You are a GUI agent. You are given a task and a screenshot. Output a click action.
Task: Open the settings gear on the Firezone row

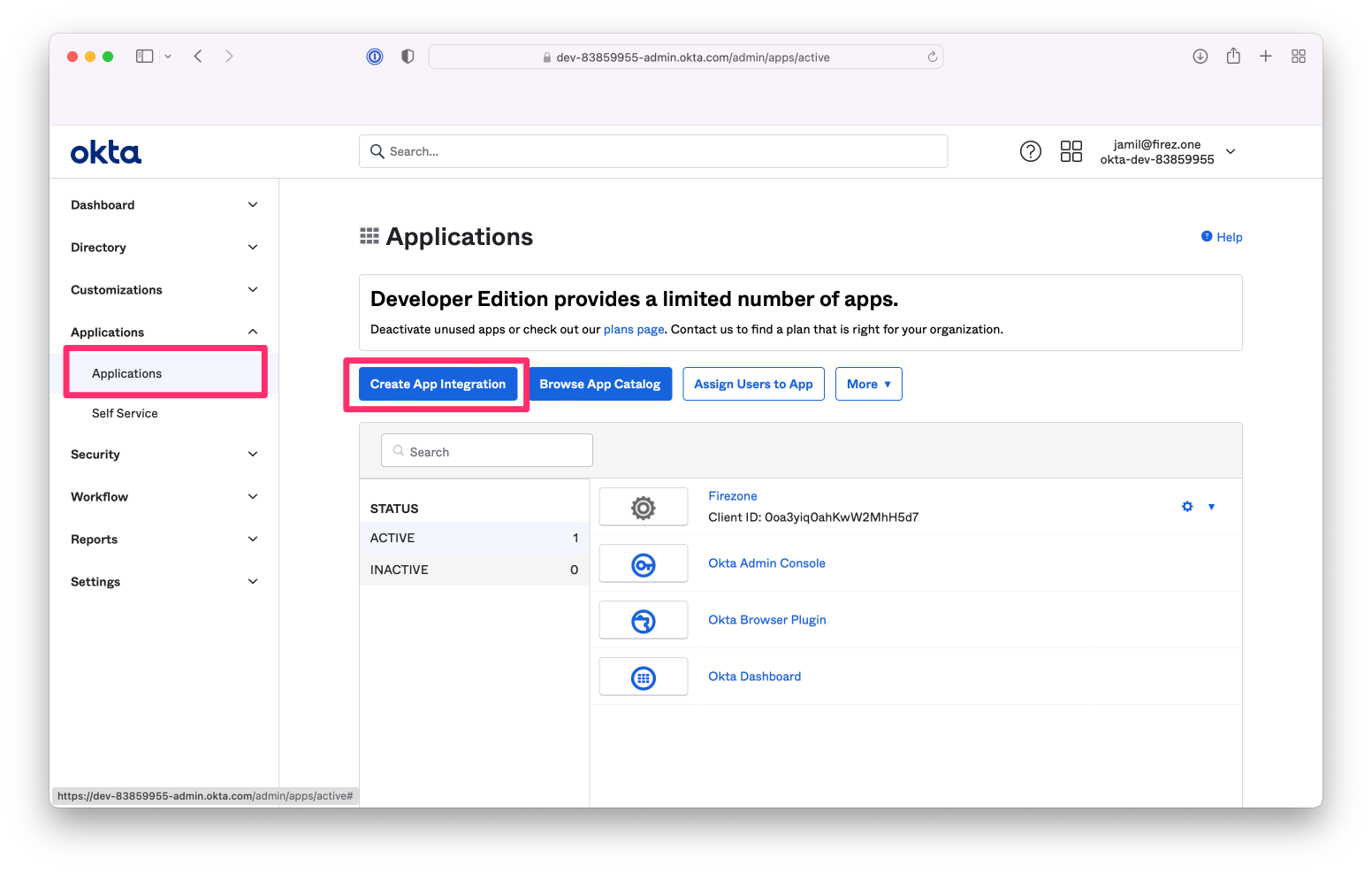[x=1186, y=506]
